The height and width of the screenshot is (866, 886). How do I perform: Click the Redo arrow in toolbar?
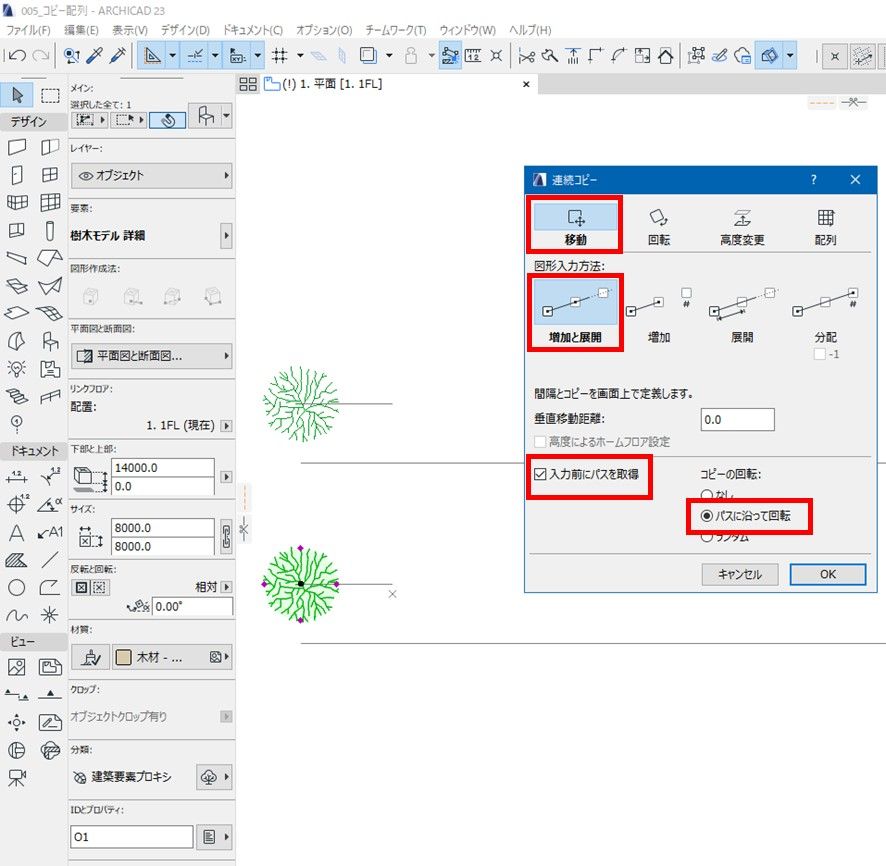(x=40, y=55)
